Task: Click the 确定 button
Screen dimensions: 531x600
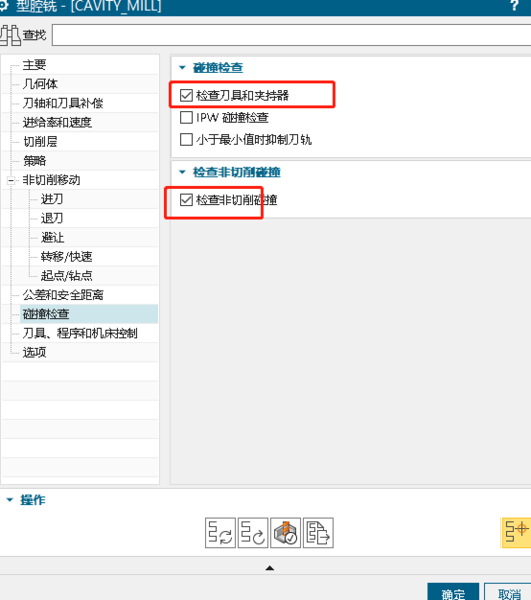Action: pyautogui.click(x=453, y=592)
